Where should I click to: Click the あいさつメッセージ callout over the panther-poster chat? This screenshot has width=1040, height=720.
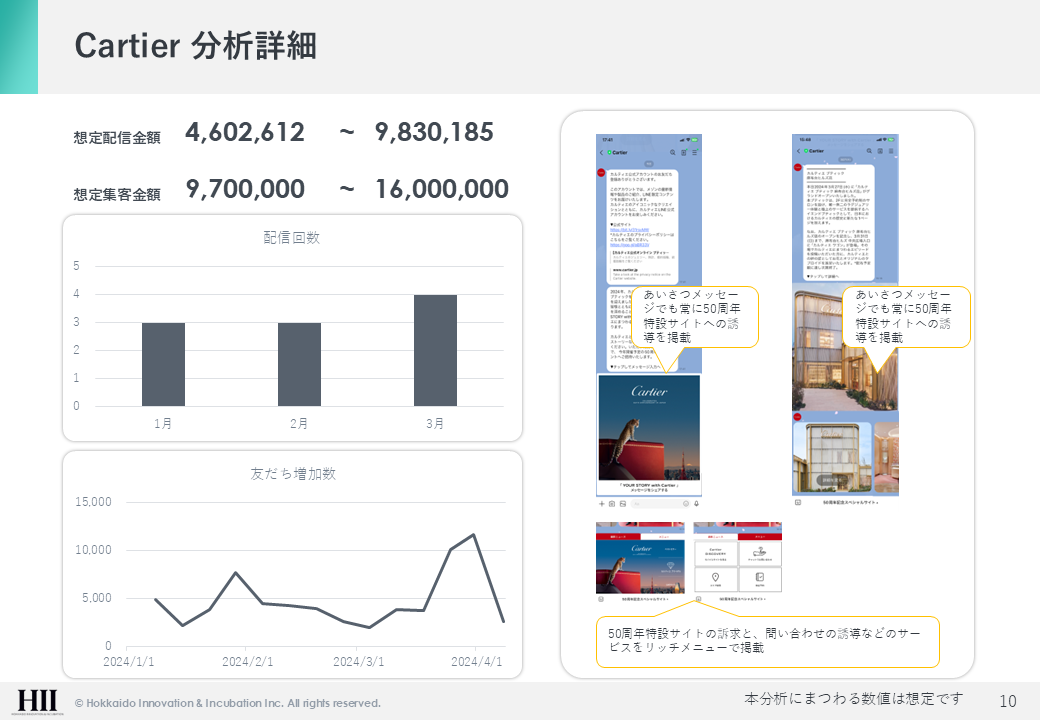coord(694,317)
